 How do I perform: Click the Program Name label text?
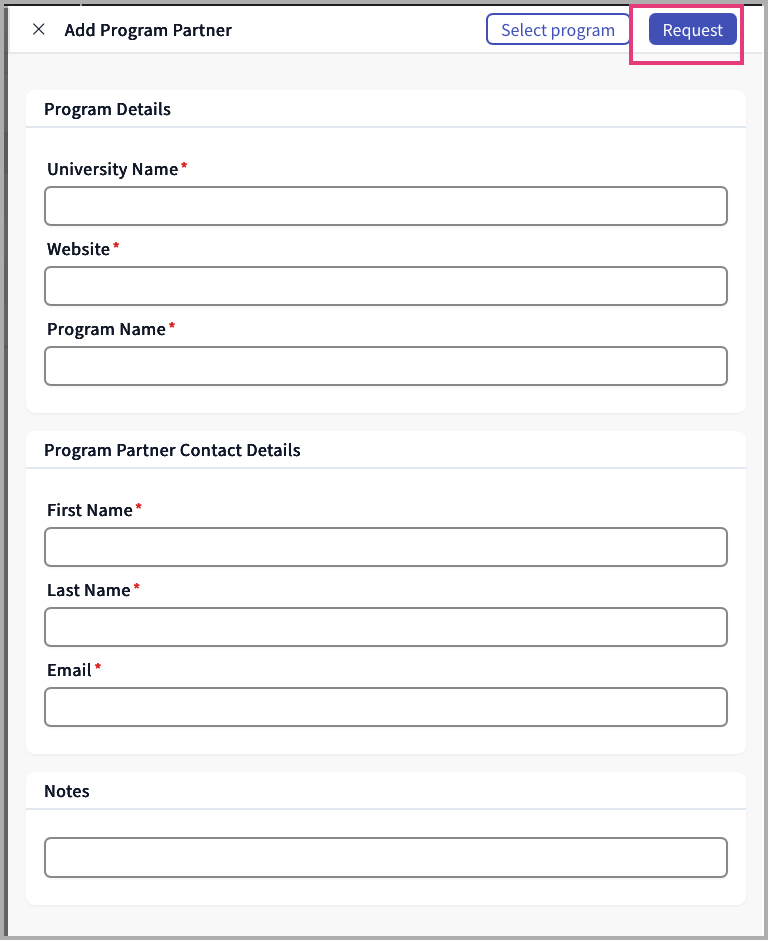[x=106, y=329]
